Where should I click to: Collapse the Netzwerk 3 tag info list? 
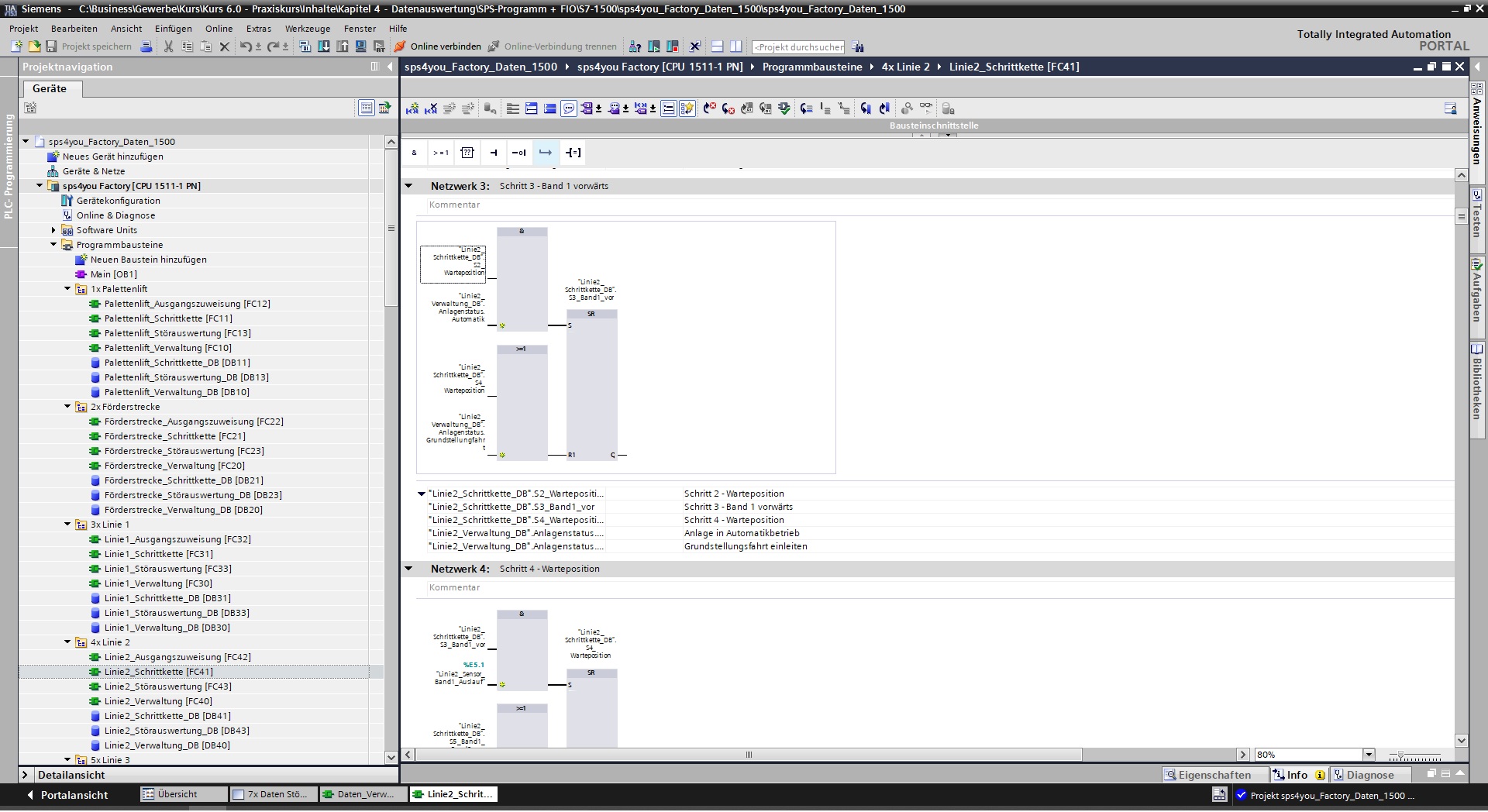(422, 494)
